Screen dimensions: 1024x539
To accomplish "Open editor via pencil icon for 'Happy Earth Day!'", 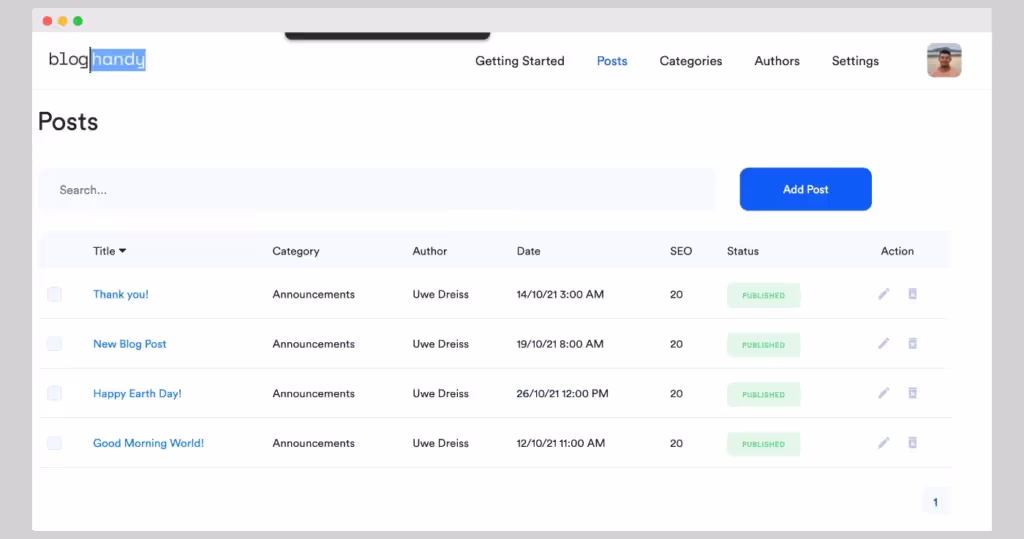I will tap(883, 393).
